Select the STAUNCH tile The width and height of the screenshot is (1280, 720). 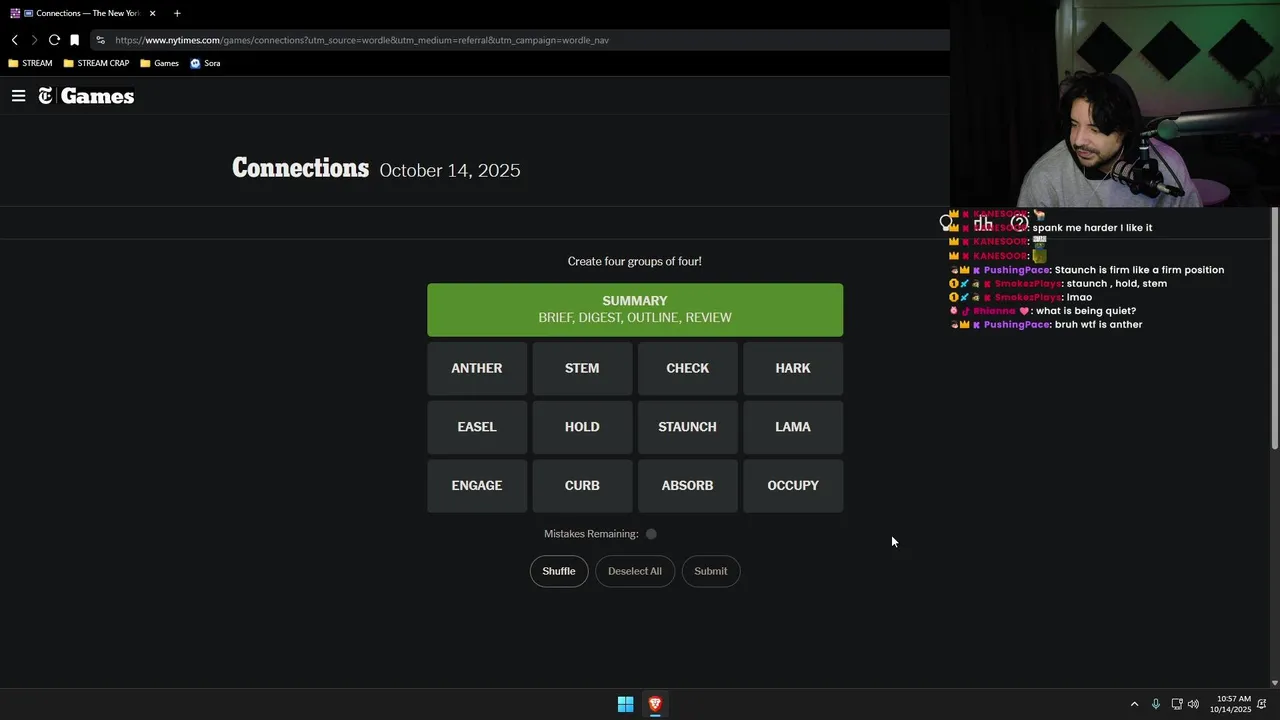688,427
